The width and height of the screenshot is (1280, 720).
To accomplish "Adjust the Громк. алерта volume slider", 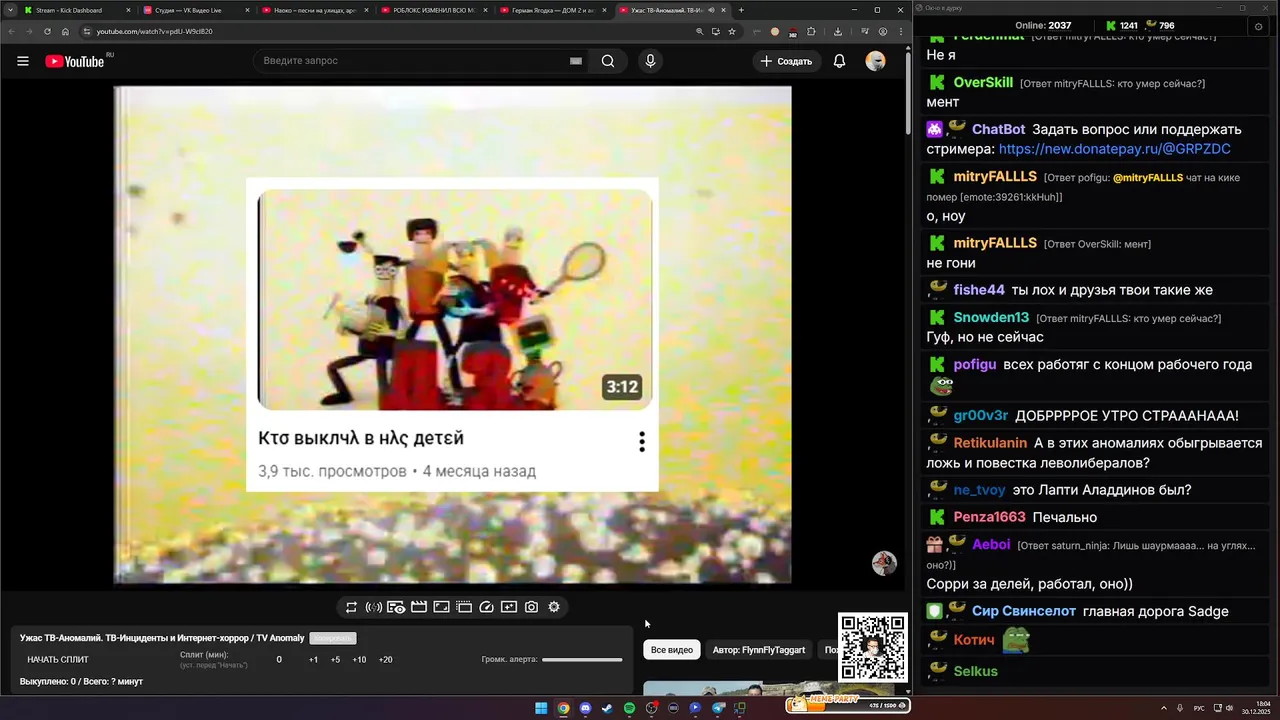I will pyautogui.click(x=582, y=660).
